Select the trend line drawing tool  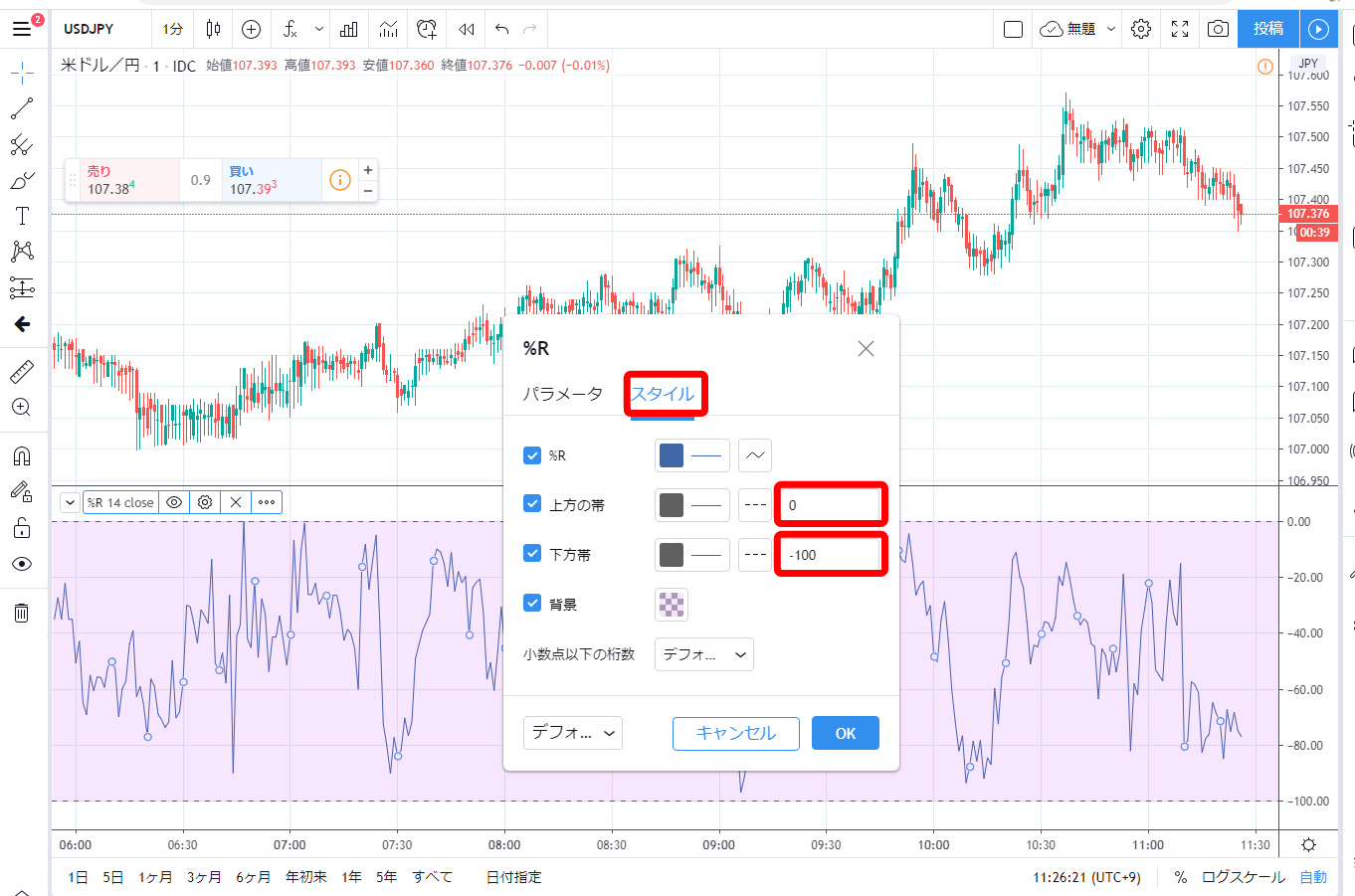pos(22,108)
